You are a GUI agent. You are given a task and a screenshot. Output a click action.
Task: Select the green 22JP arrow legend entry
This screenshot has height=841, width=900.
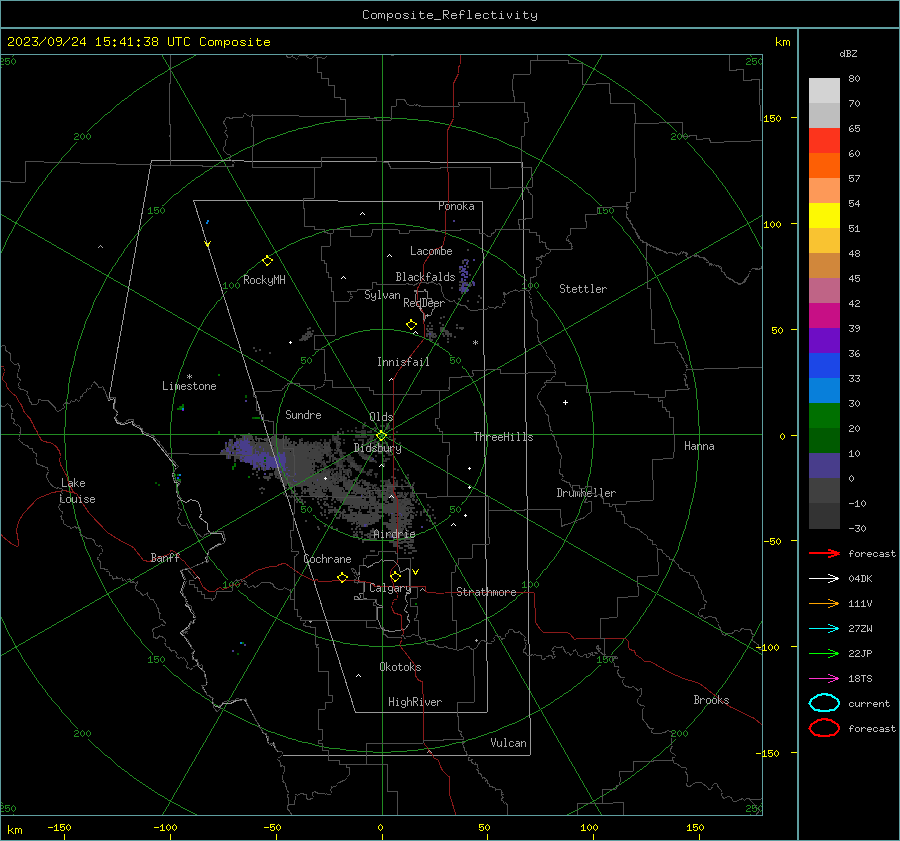pos(824,653)
